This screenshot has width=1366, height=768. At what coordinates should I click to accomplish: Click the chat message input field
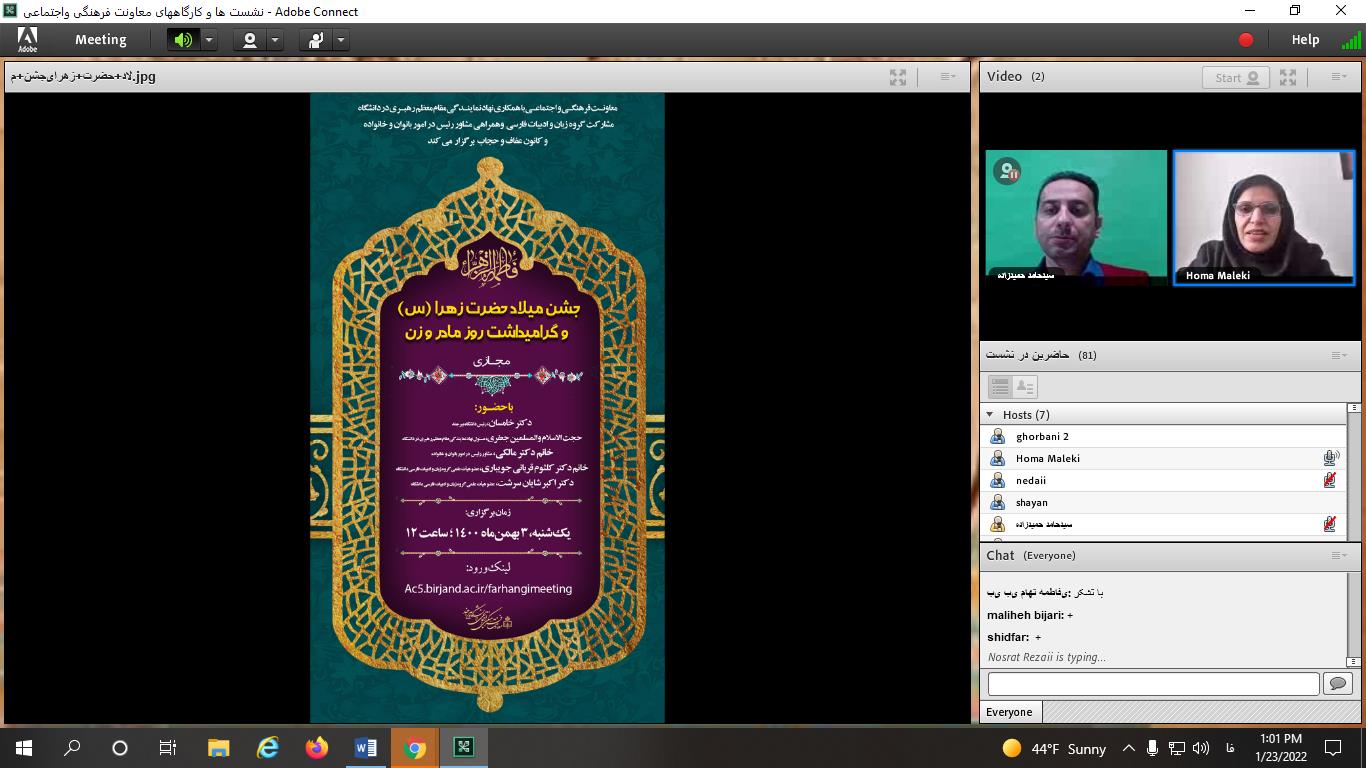coord(1153,683)
